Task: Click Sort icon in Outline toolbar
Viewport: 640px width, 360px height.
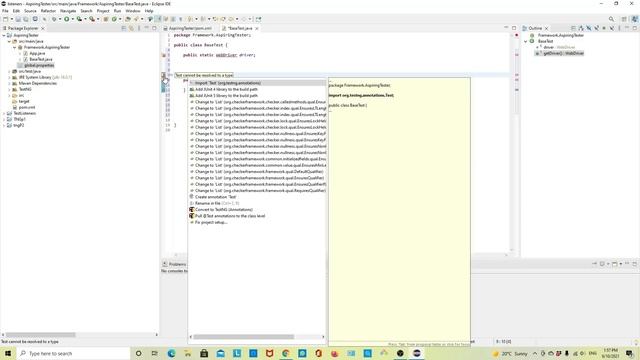Action: point(581,28)
